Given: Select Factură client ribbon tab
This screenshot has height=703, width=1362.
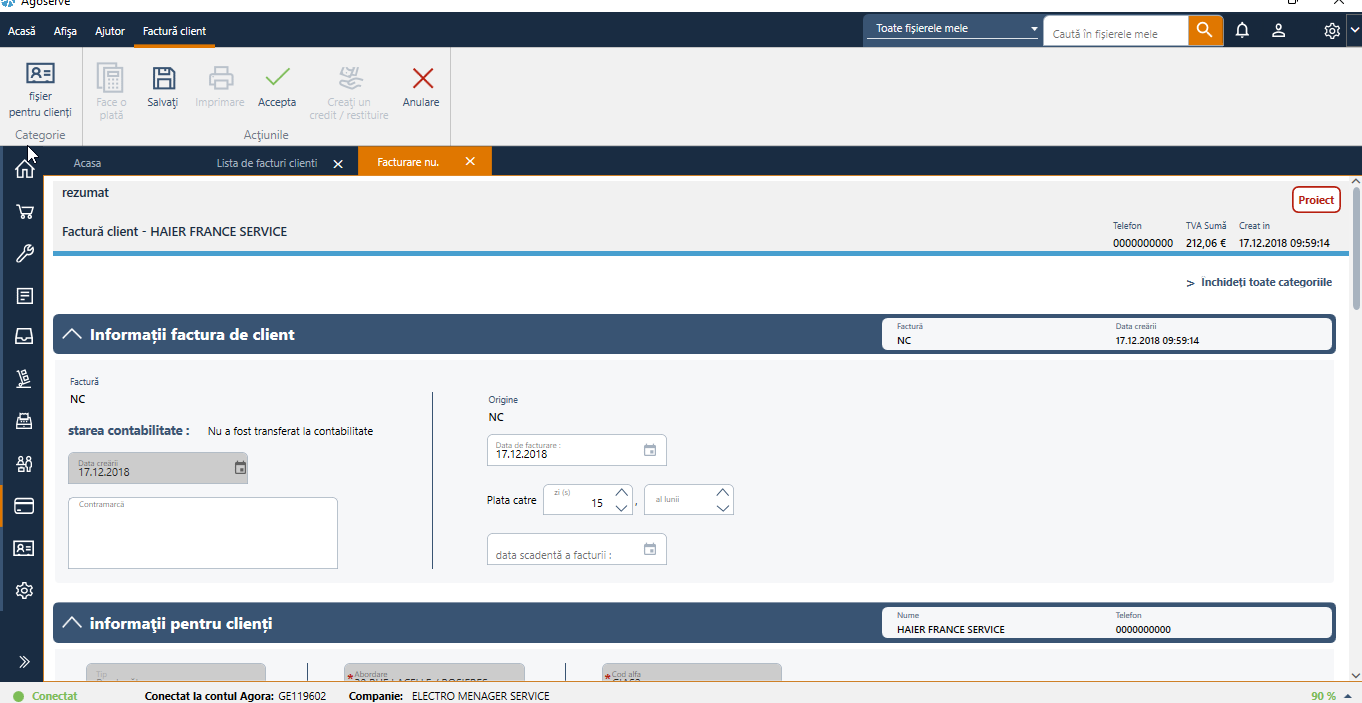Looking at the screenshot, I should coord(175,31).
